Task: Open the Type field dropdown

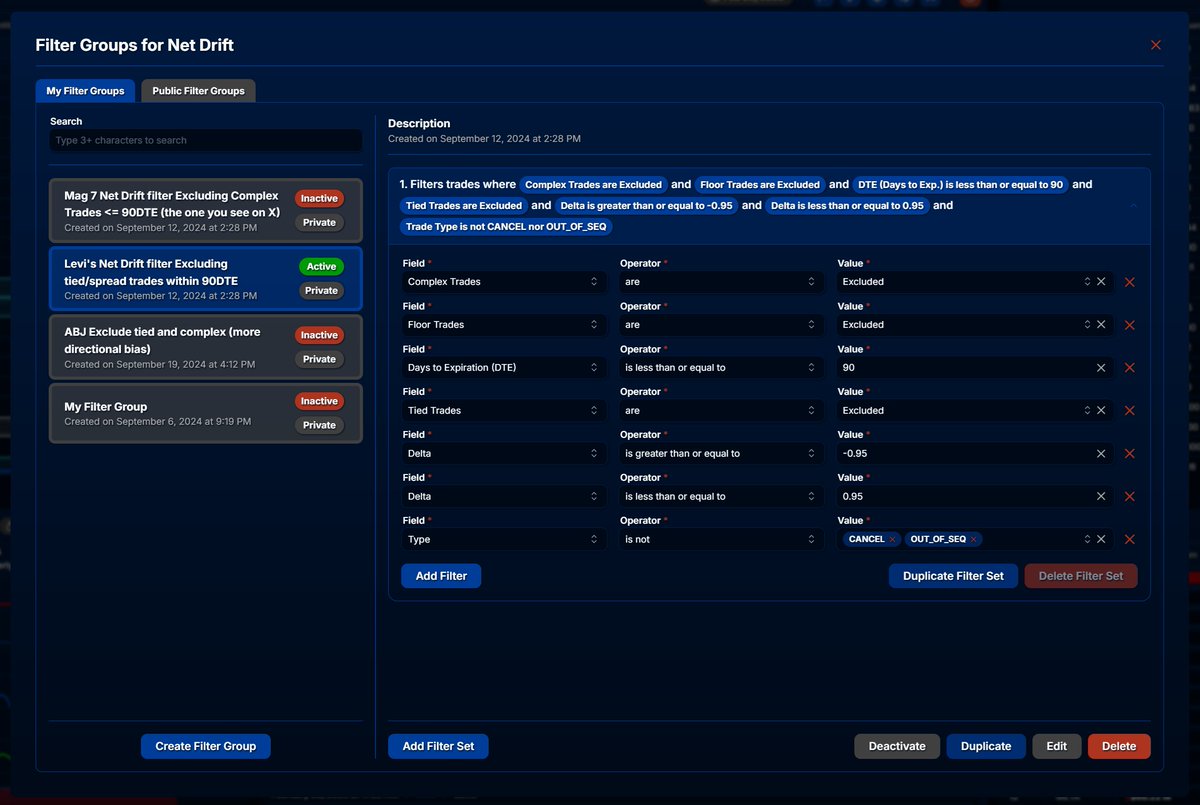Action: [504, 539]
